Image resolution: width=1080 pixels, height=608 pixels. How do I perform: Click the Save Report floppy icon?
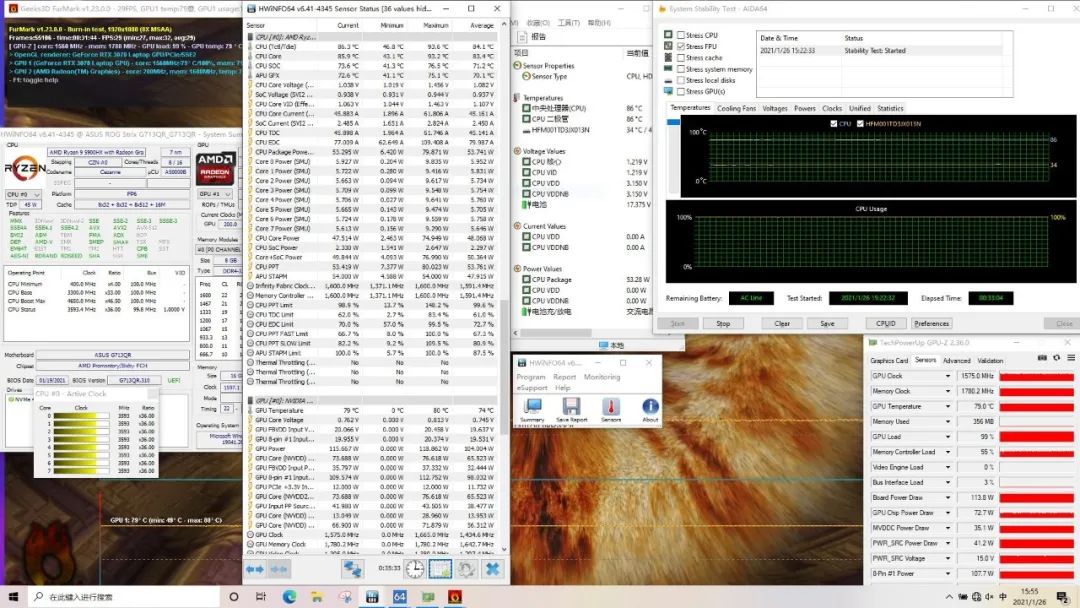click(571, 408)
